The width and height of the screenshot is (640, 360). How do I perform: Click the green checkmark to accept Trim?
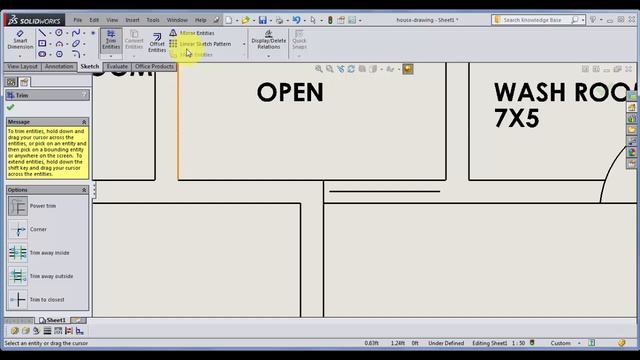[x=11, y=107]
